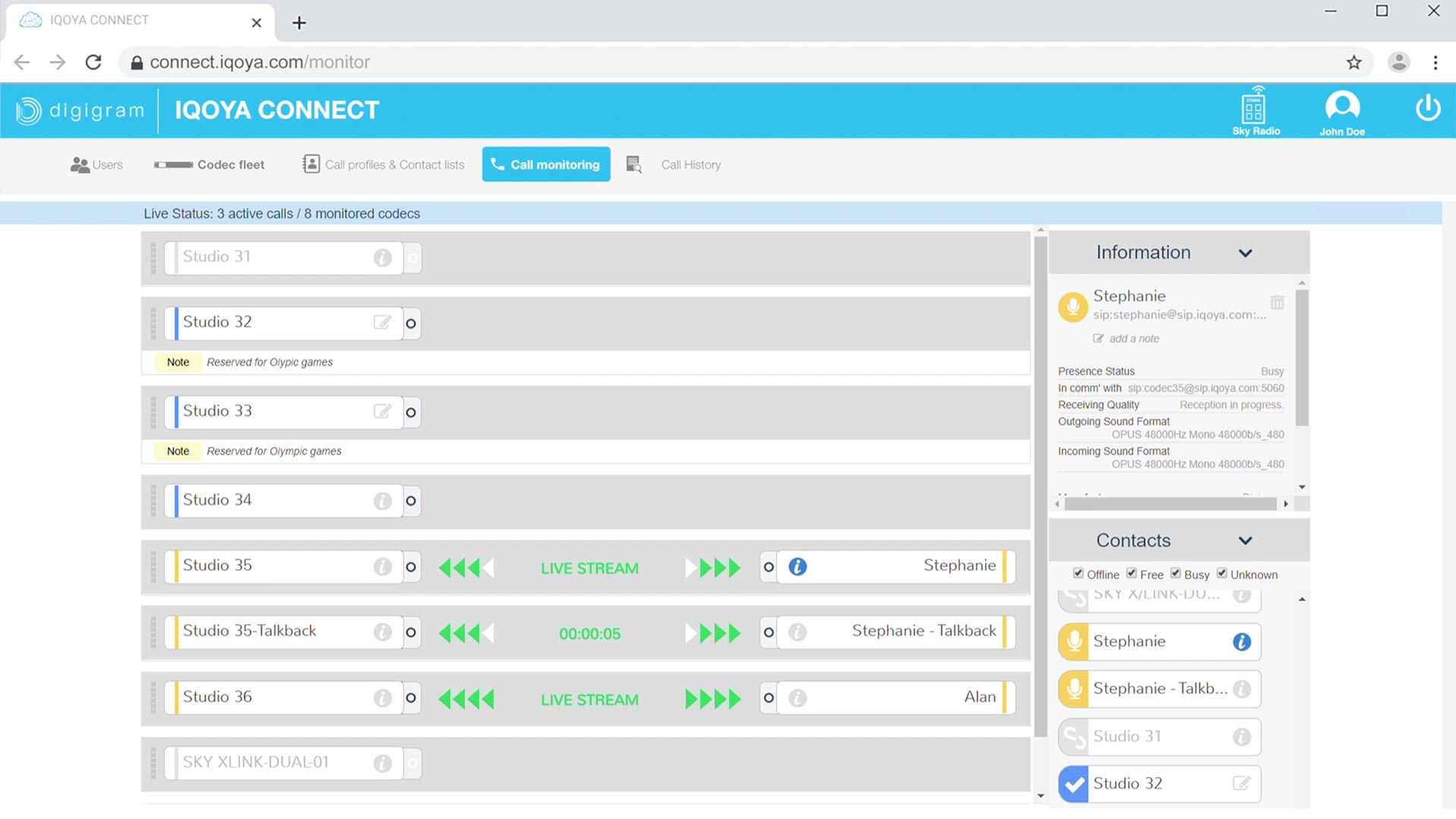Image resolution: width=1456 pixels, height=819 pixels.
Task: Open the Call History tab
Action: point(690,165)
